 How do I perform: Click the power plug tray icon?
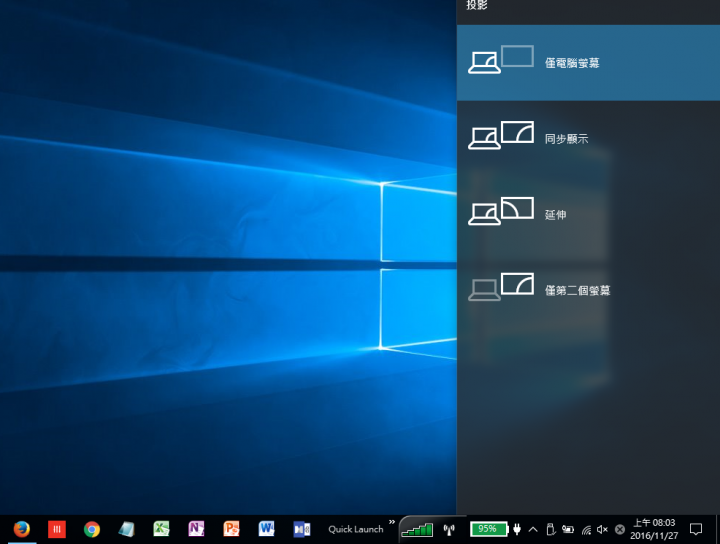[x=517, y=529]
